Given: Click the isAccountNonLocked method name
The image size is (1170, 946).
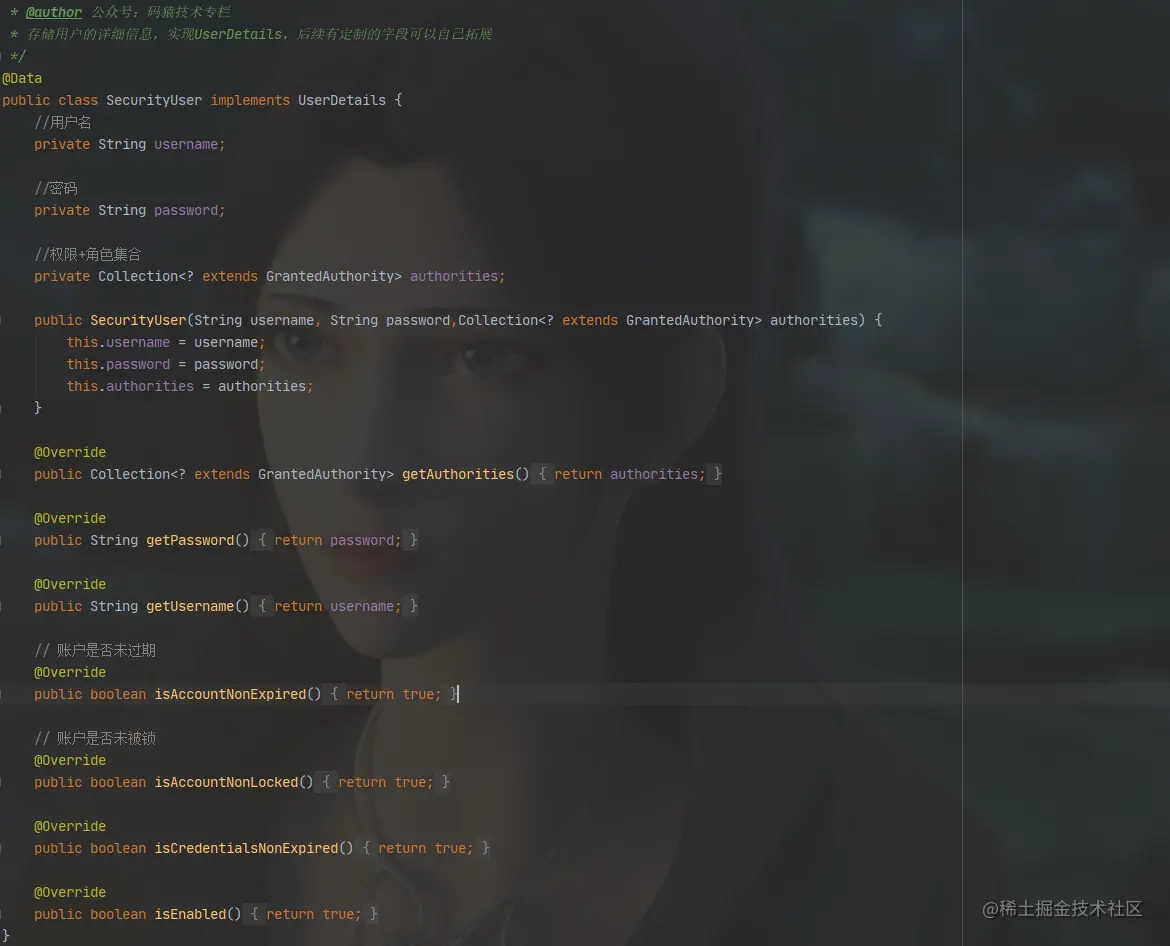Looking at the screenshot, I should (226, 783).
